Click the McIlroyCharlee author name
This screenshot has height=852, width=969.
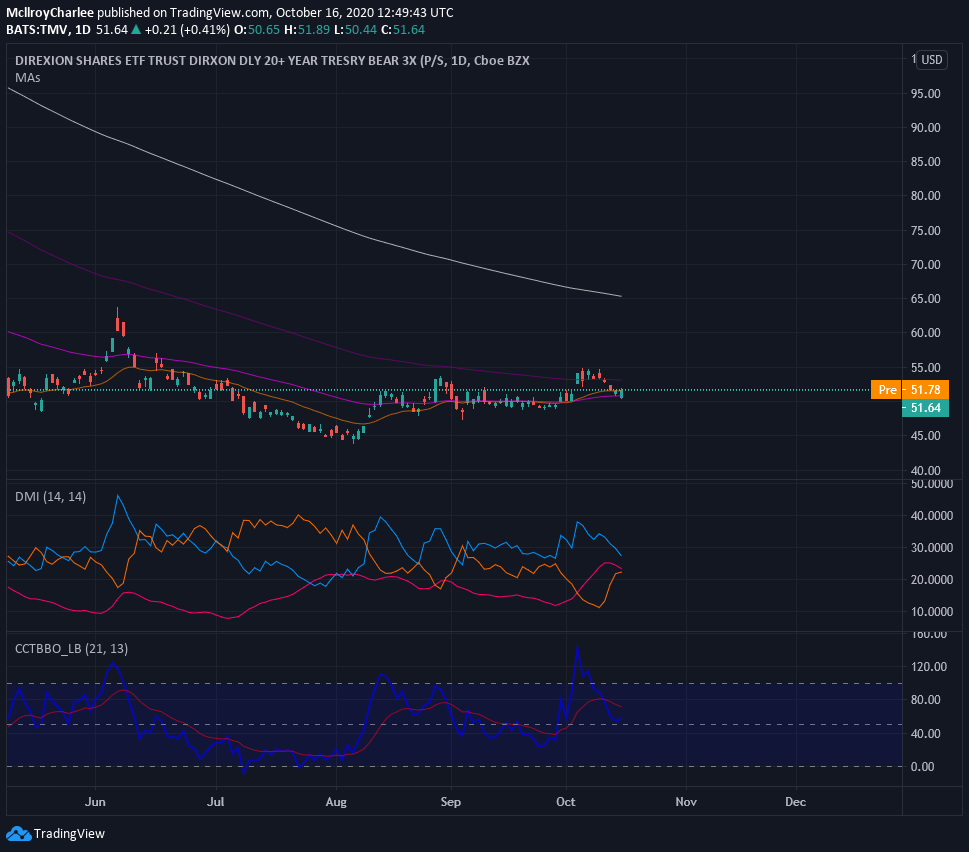point(50,12)
